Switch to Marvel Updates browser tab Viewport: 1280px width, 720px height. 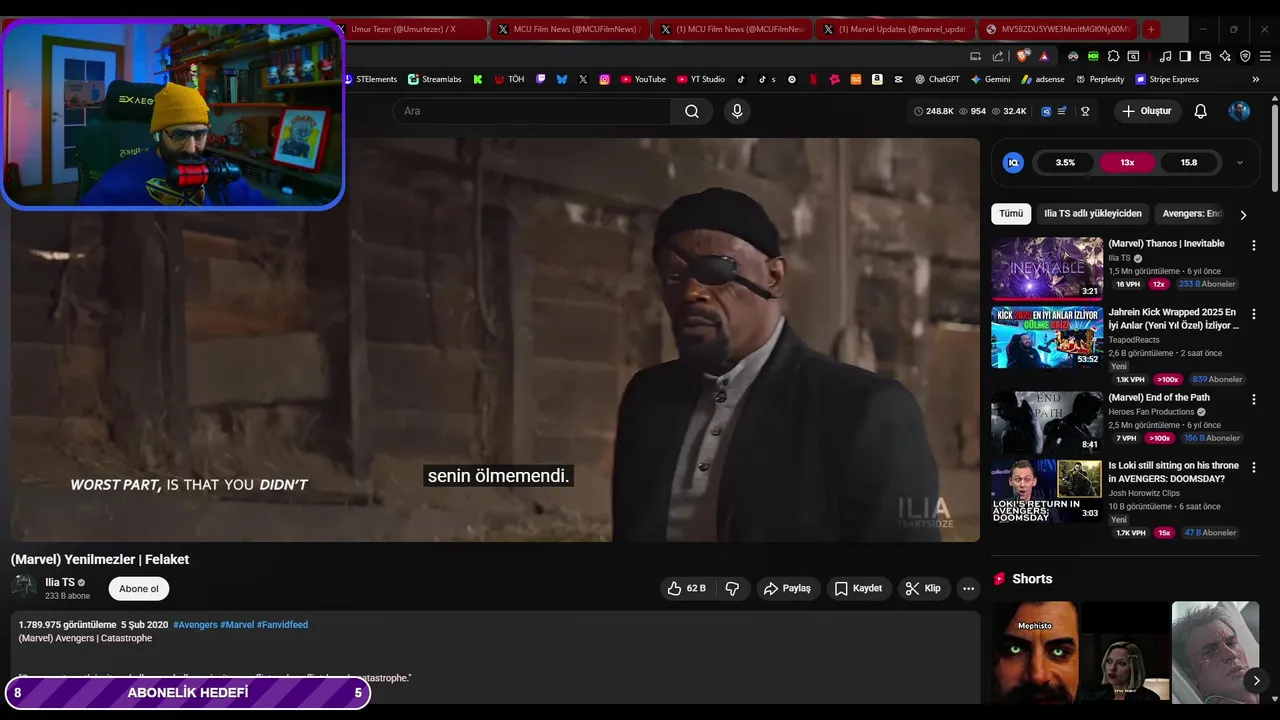tap(893, 29)
